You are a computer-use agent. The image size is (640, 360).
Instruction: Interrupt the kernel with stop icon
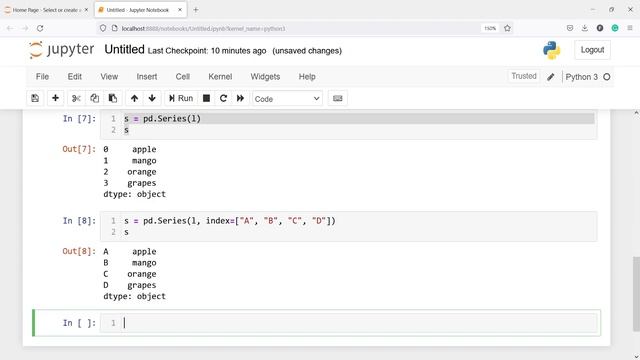click(207, 98)
